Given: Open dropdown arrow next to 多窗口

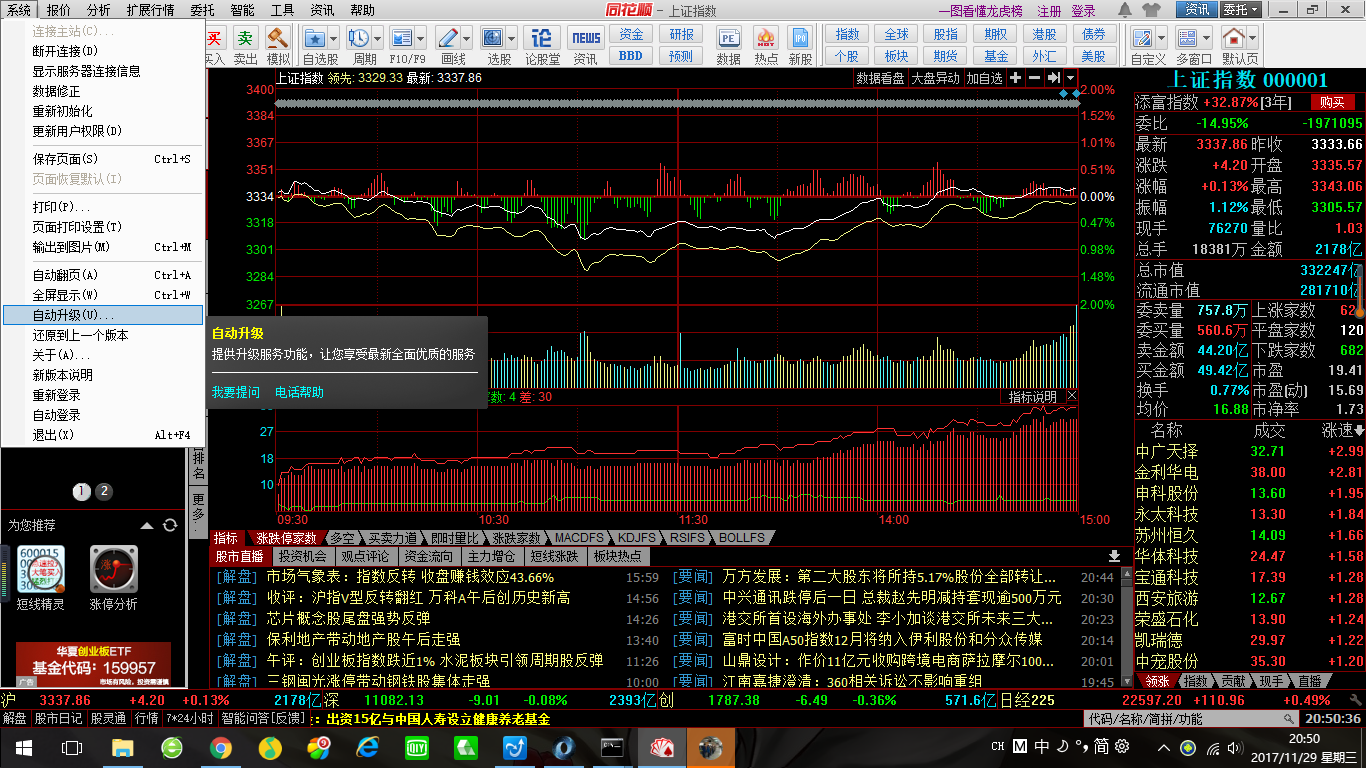Looking at the screenshot, I should 1207,39.
